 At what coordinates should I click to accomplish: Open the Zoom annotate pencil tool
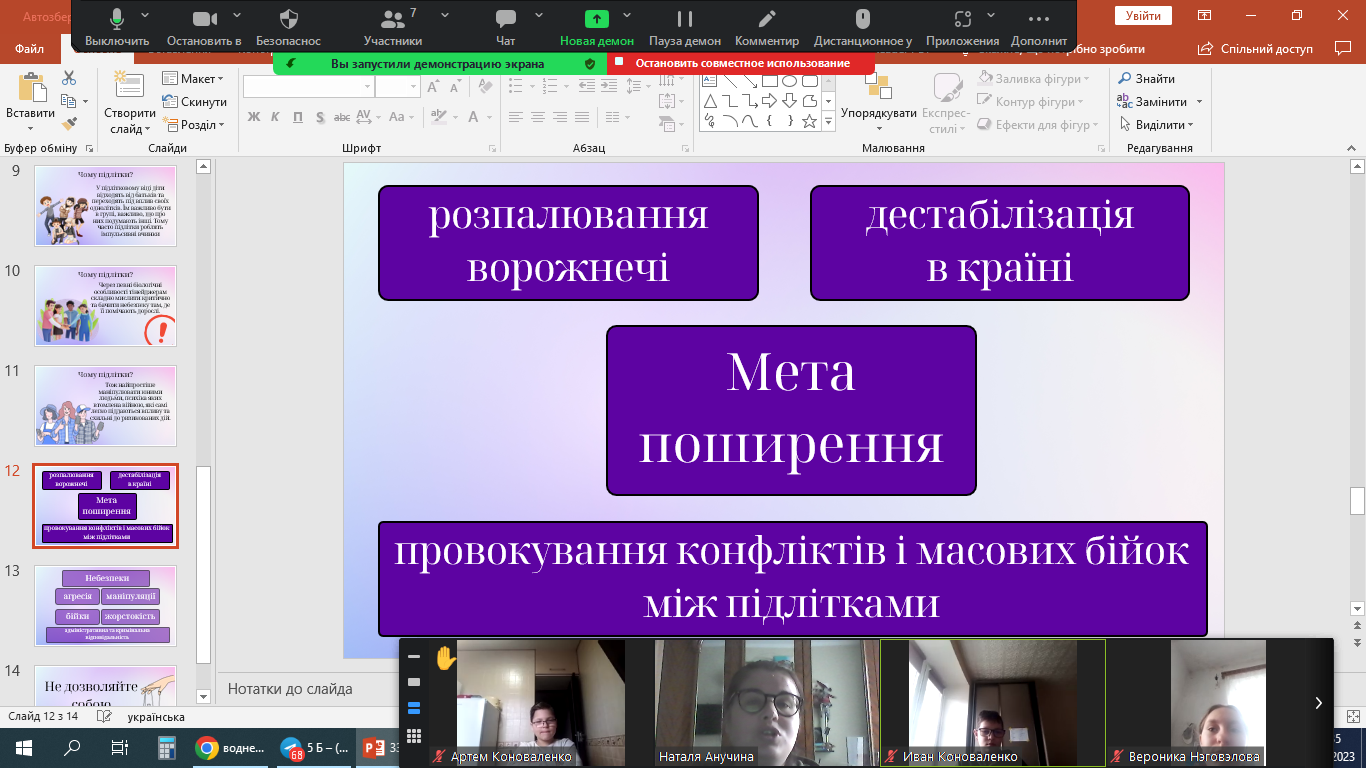(x=767, y=19)
